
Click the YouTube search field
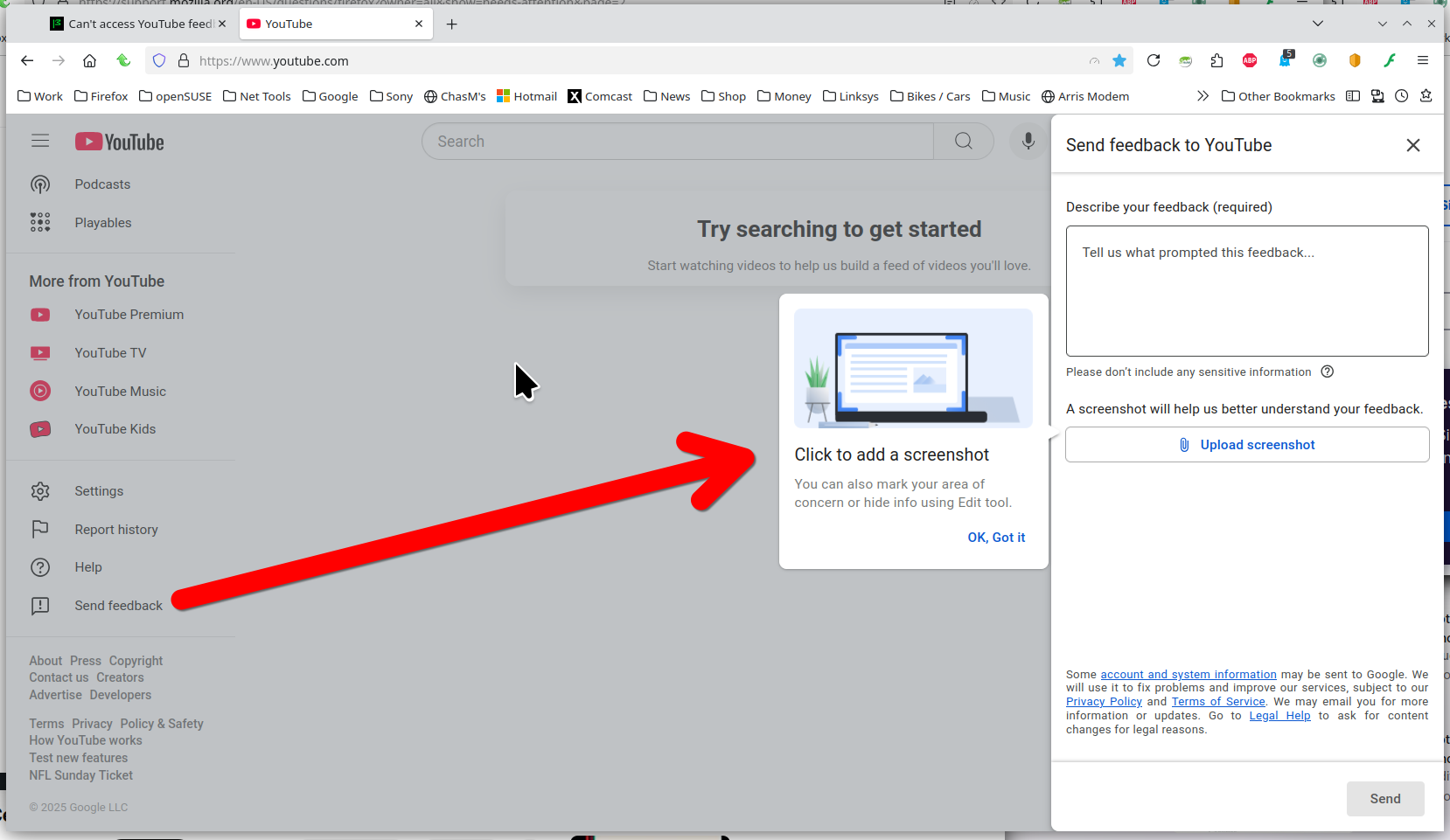point(678,142)
